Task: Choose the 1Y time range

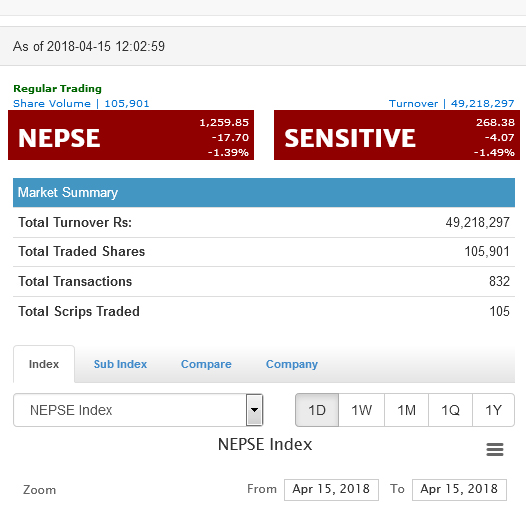Action: point(493,410)
